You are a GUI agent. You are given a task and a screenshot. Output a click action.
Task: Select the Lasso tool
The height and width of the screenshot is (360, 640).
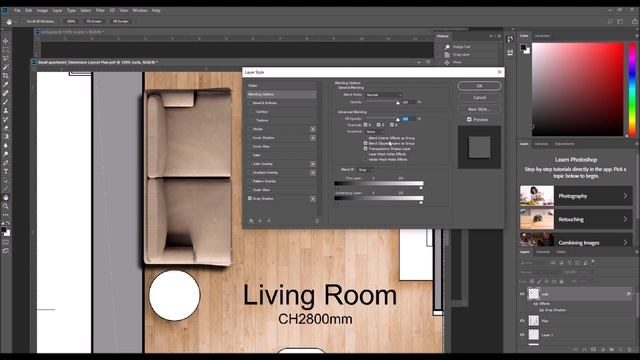click(x=6, y=58)
